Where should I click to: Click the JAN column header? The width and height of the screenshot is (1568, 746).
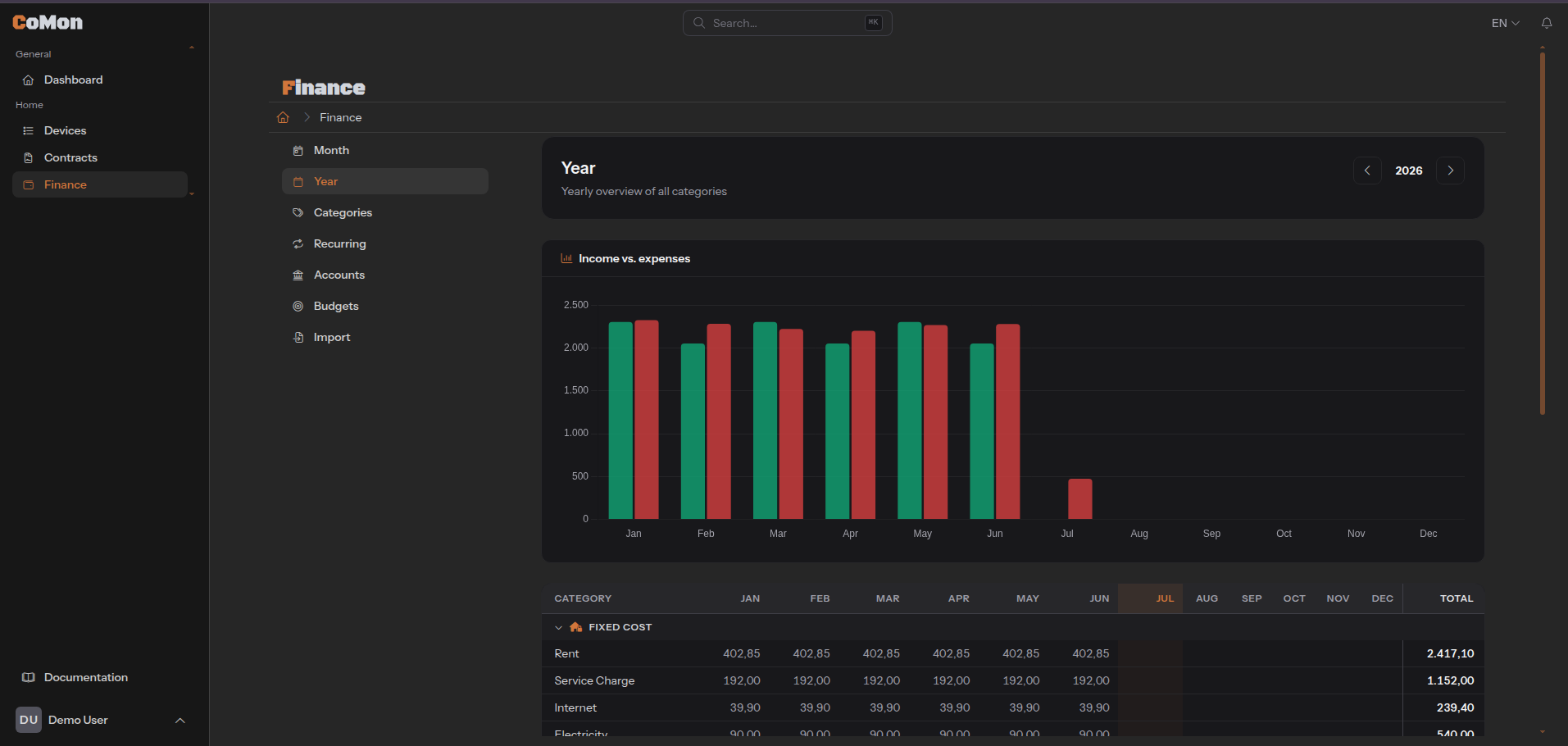tap(750, 599)
